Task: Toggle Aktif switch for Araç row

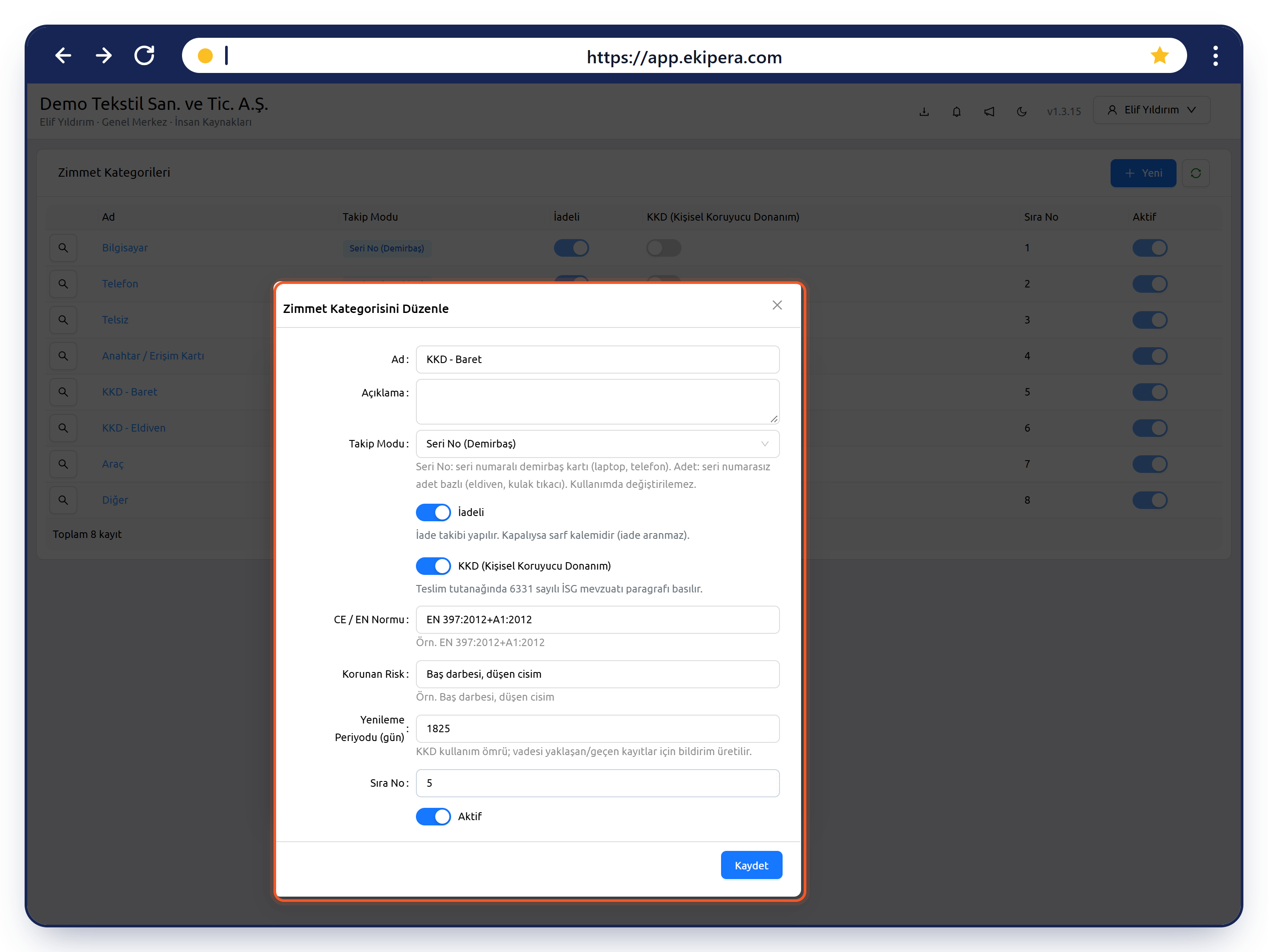Action: pyautogui.click(x=1150, y=464)
